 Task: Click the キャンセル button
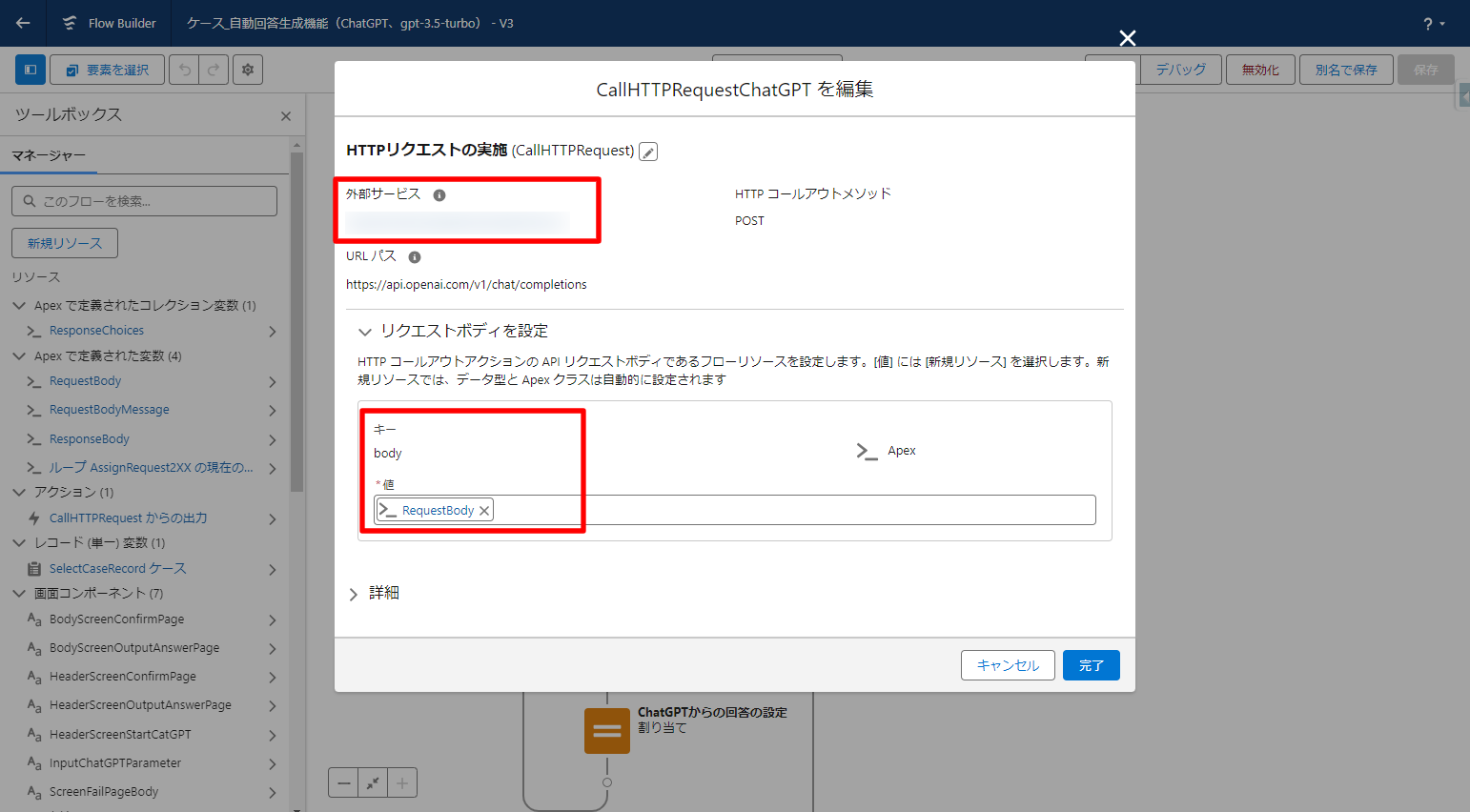tap(1008, 665)
